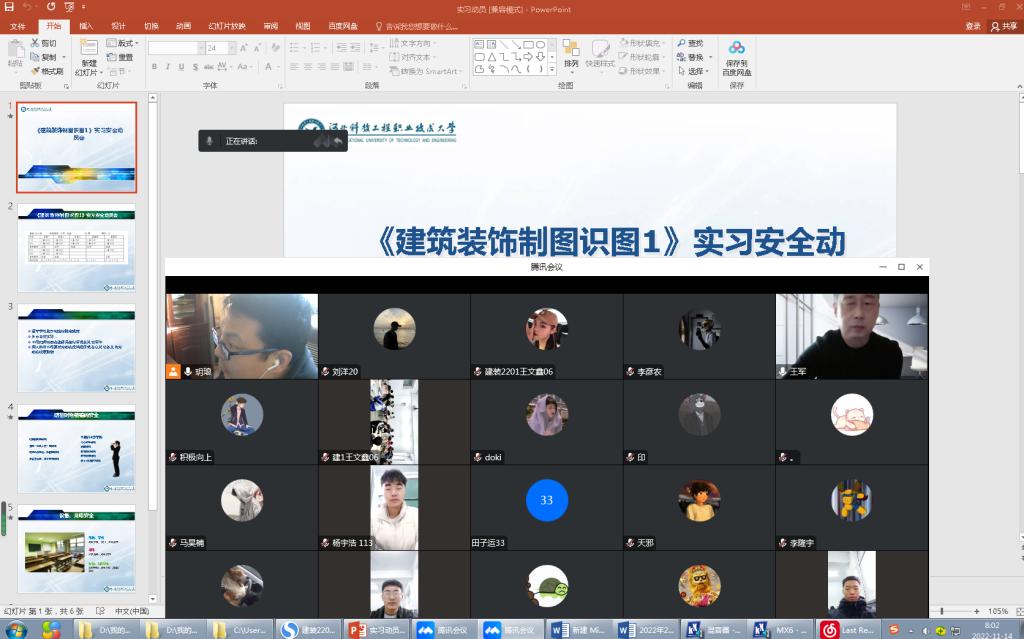The width and height of the screenshot is (1024, 639).
Task: Click the Cut icon in clipboard group
Action: pyautogui.click(x=43, y=43)
